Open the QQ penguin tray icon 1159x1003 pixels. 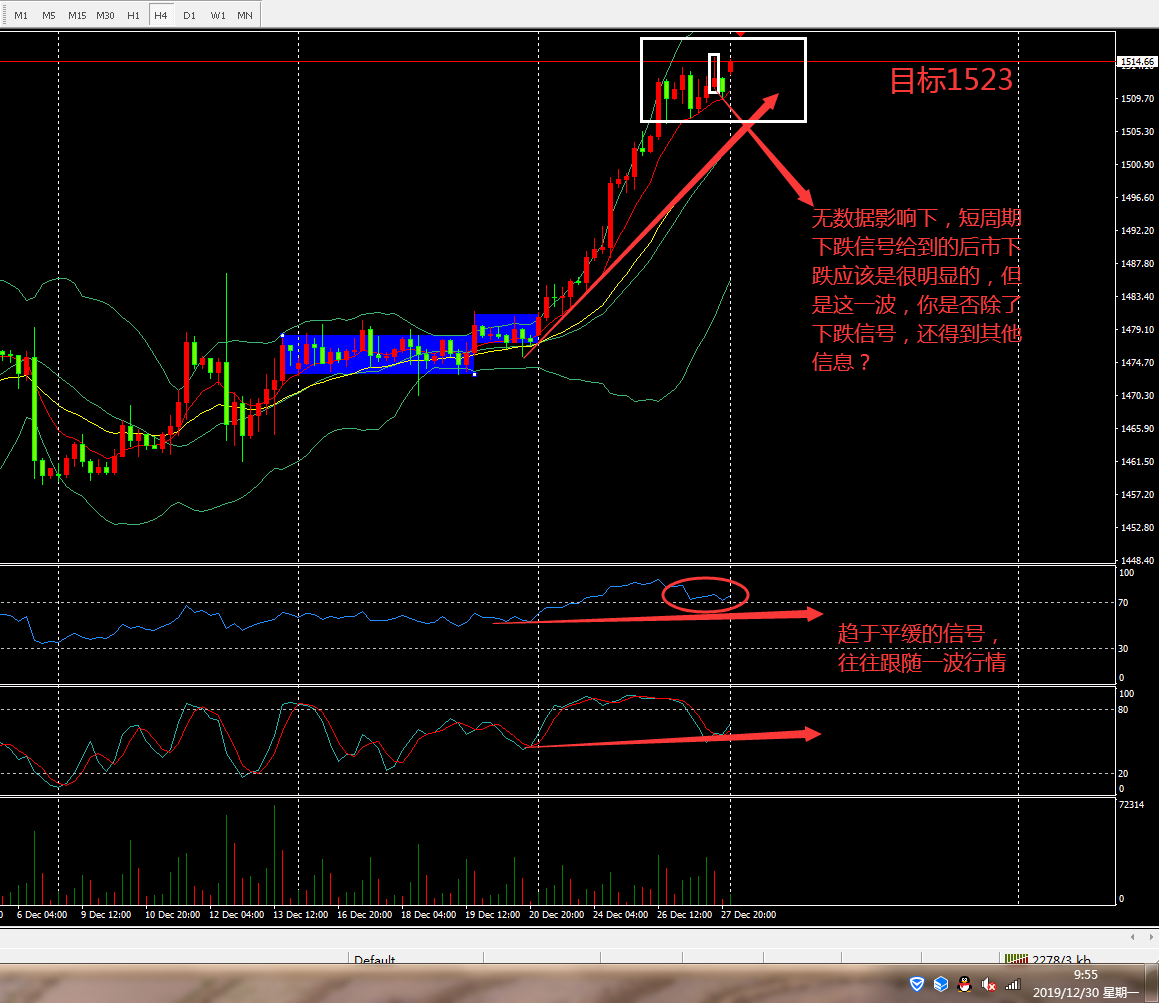click(x=964, y=984)
